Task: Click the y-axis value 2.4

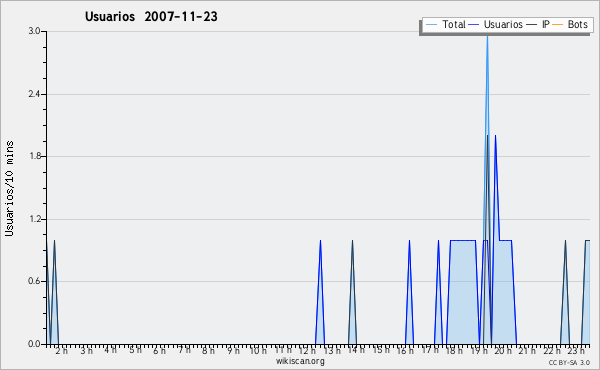Action: [34, 94]
